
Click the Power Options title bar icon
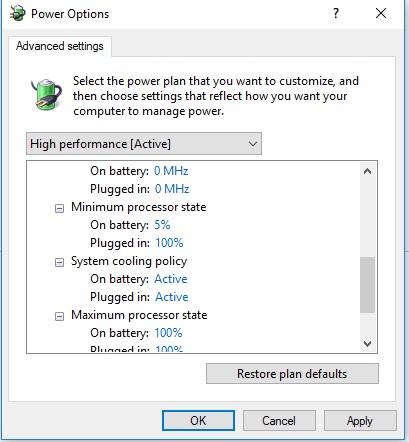click(17, 14)
